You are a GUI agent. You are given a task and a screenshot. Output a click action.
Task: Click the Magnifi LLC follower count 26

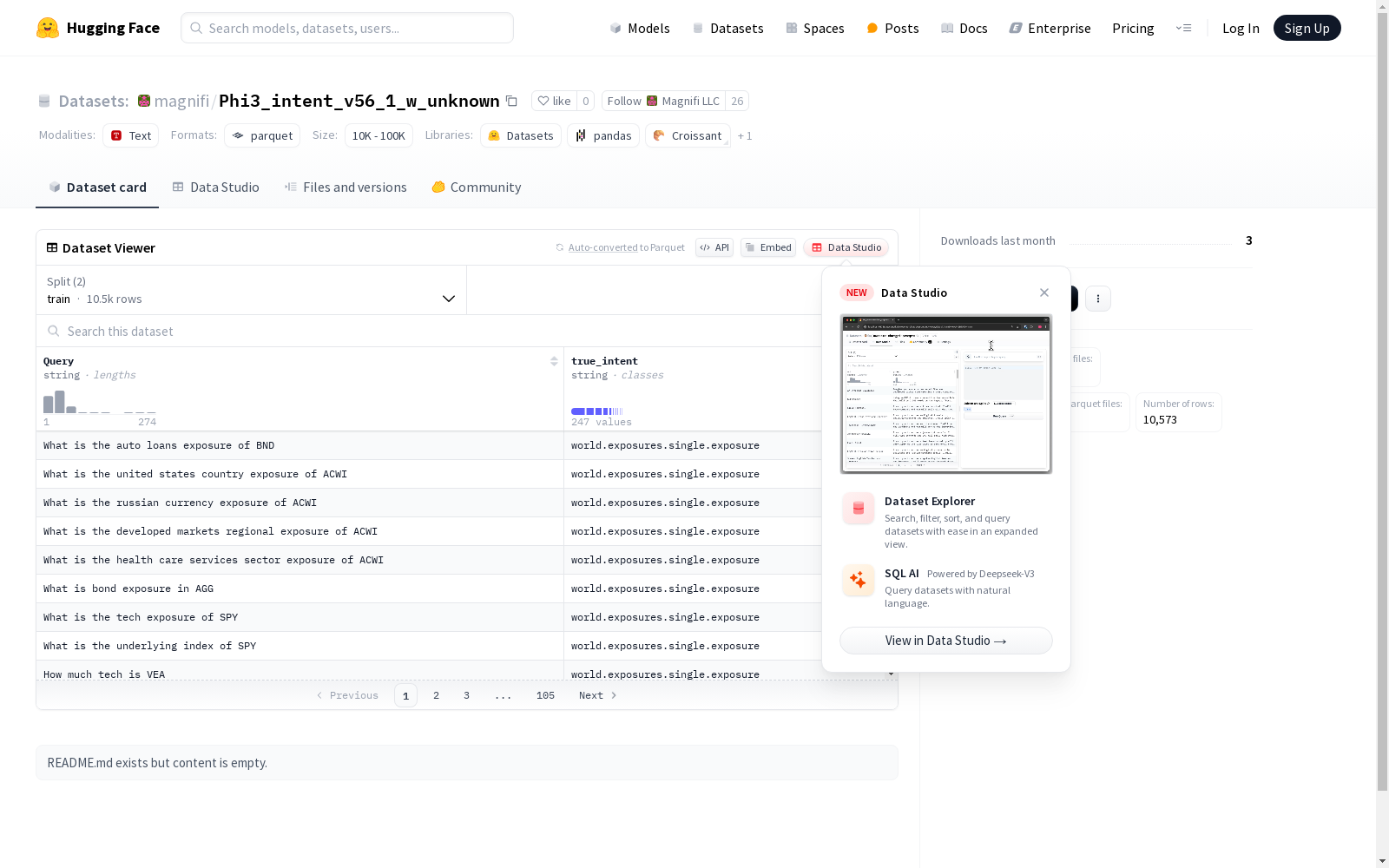[737, 102]
